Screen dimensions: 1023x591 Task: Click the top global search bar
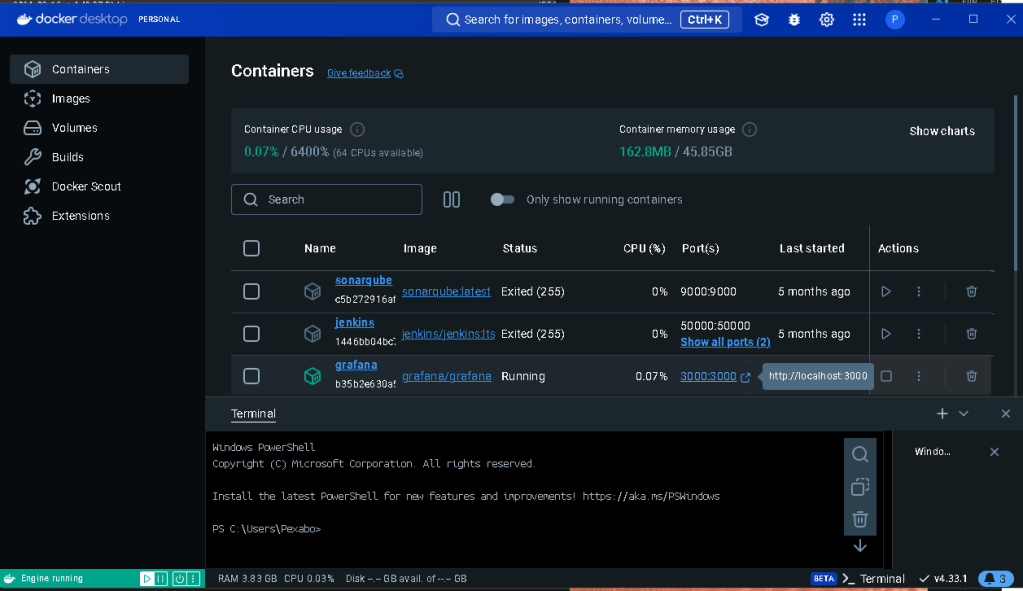586,20
